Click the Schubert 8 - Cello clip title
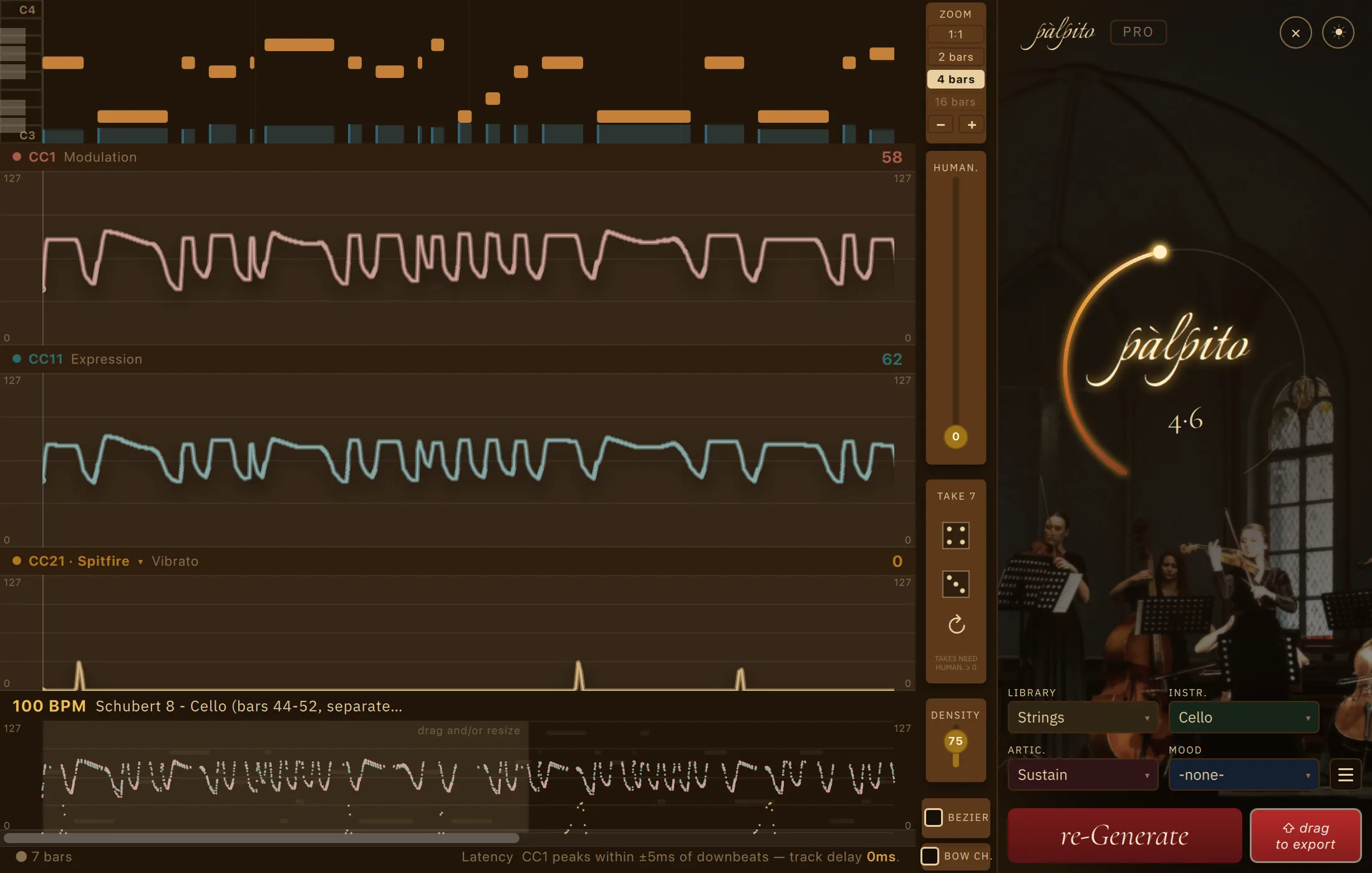 (249, 707)
